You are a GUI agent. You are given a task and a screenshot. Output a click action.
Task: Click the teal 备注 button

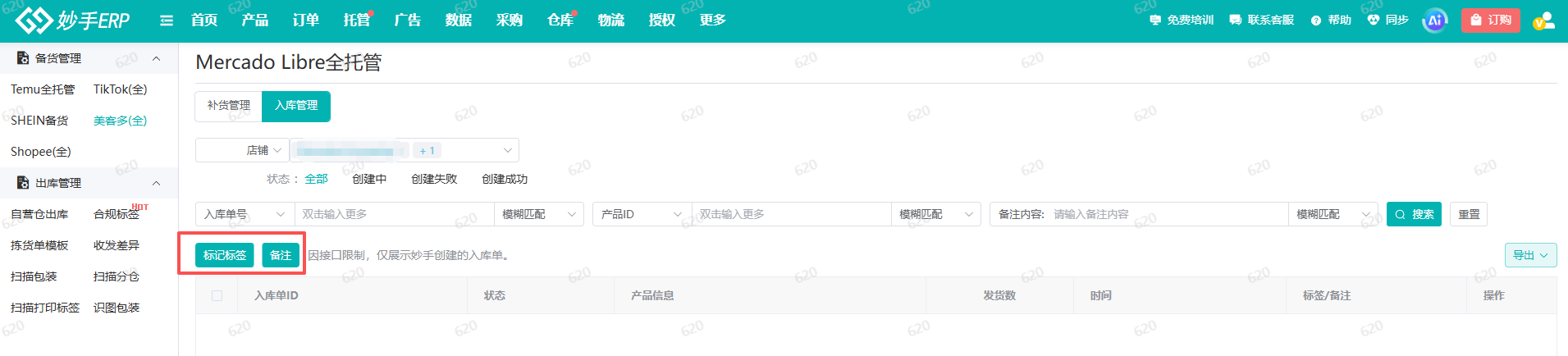(281, 255)
